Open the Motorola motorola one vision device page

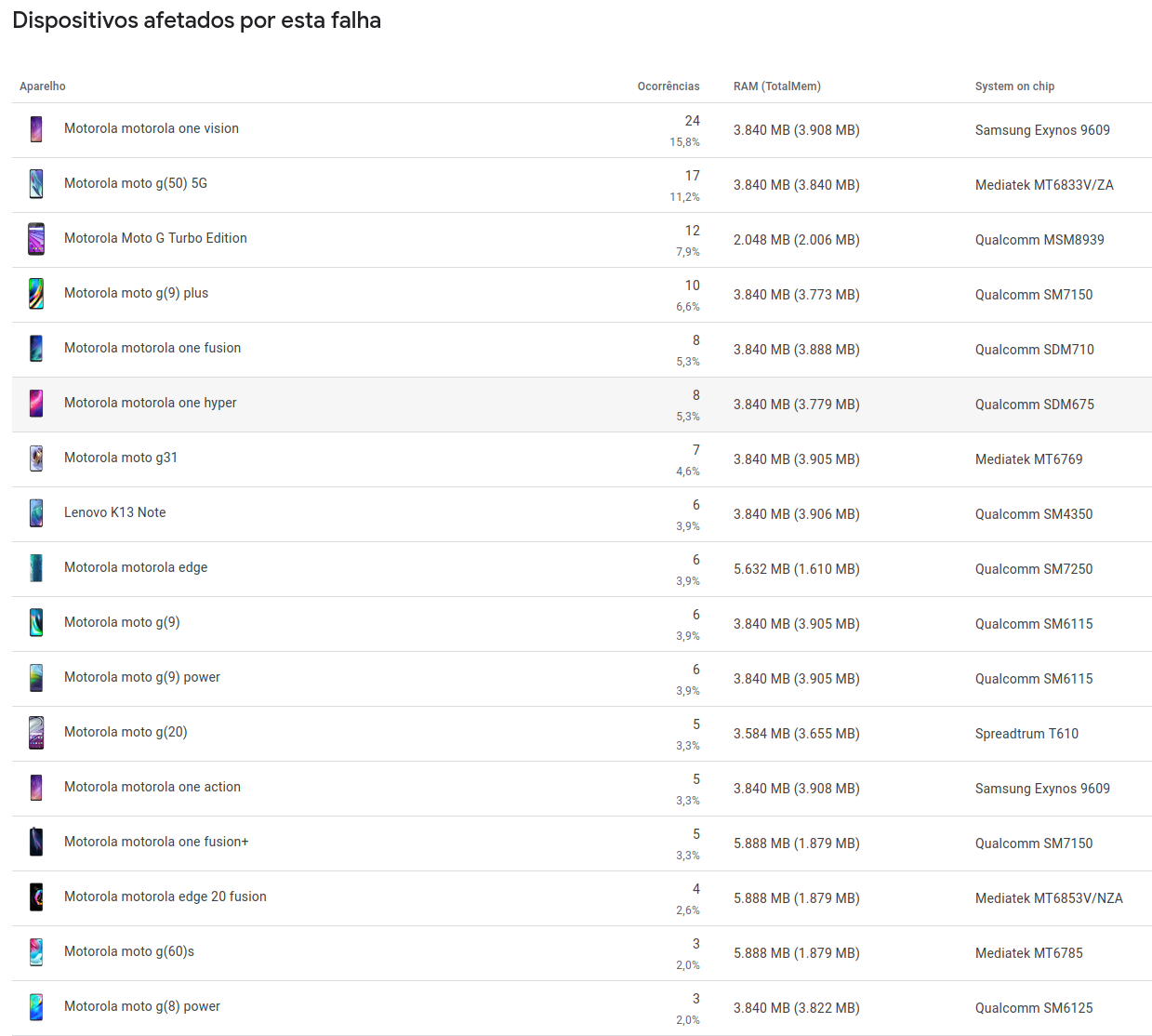pyautogui.click(x=151, y=128)
